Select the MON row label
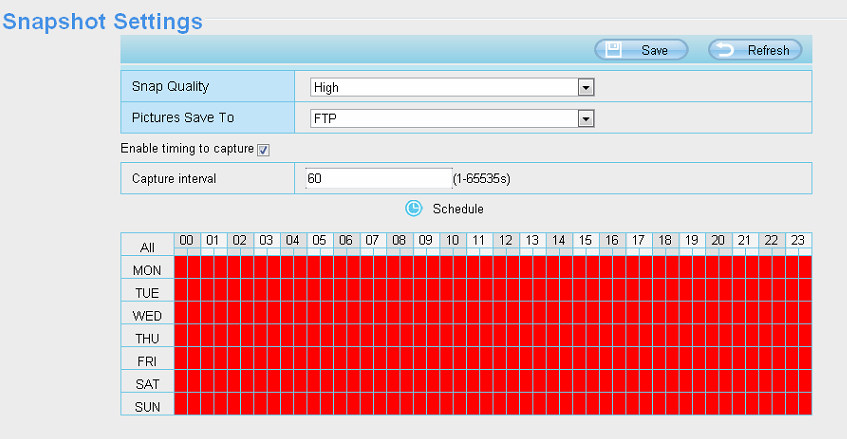Image resolution: width=847 pixels, height=439 pixels. (x=147, y=270)
